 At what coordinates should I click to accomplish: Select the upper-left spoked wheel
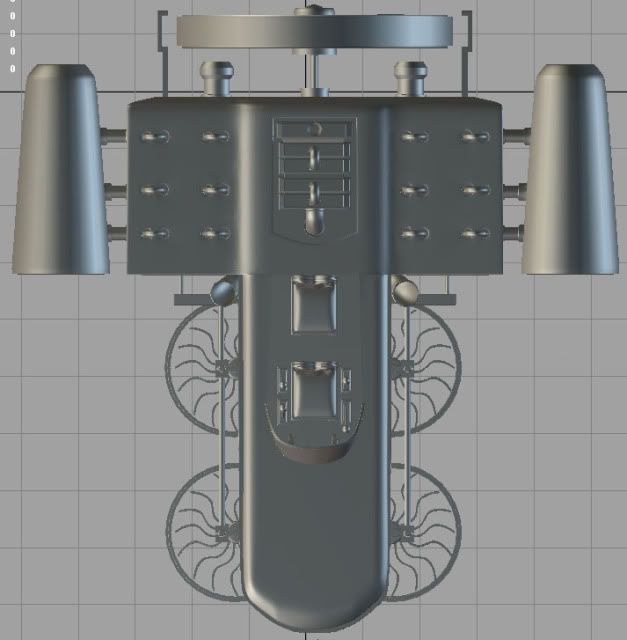tap(203, 369)
